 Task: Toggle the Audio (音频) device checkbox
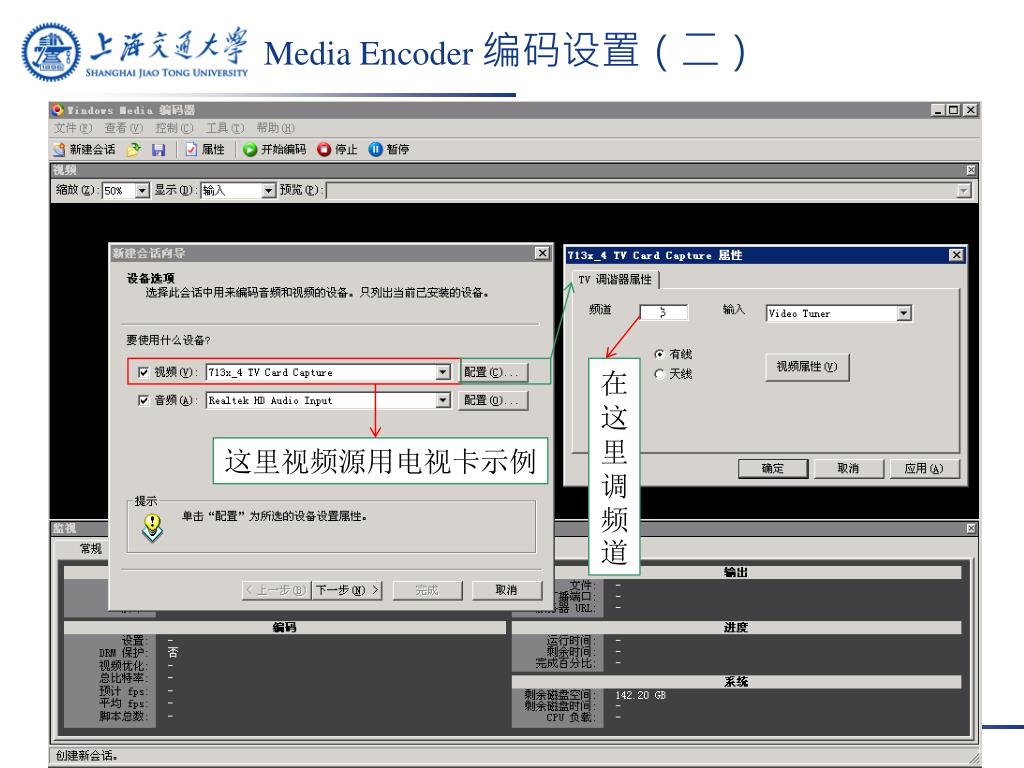click(x=144, y=400)
